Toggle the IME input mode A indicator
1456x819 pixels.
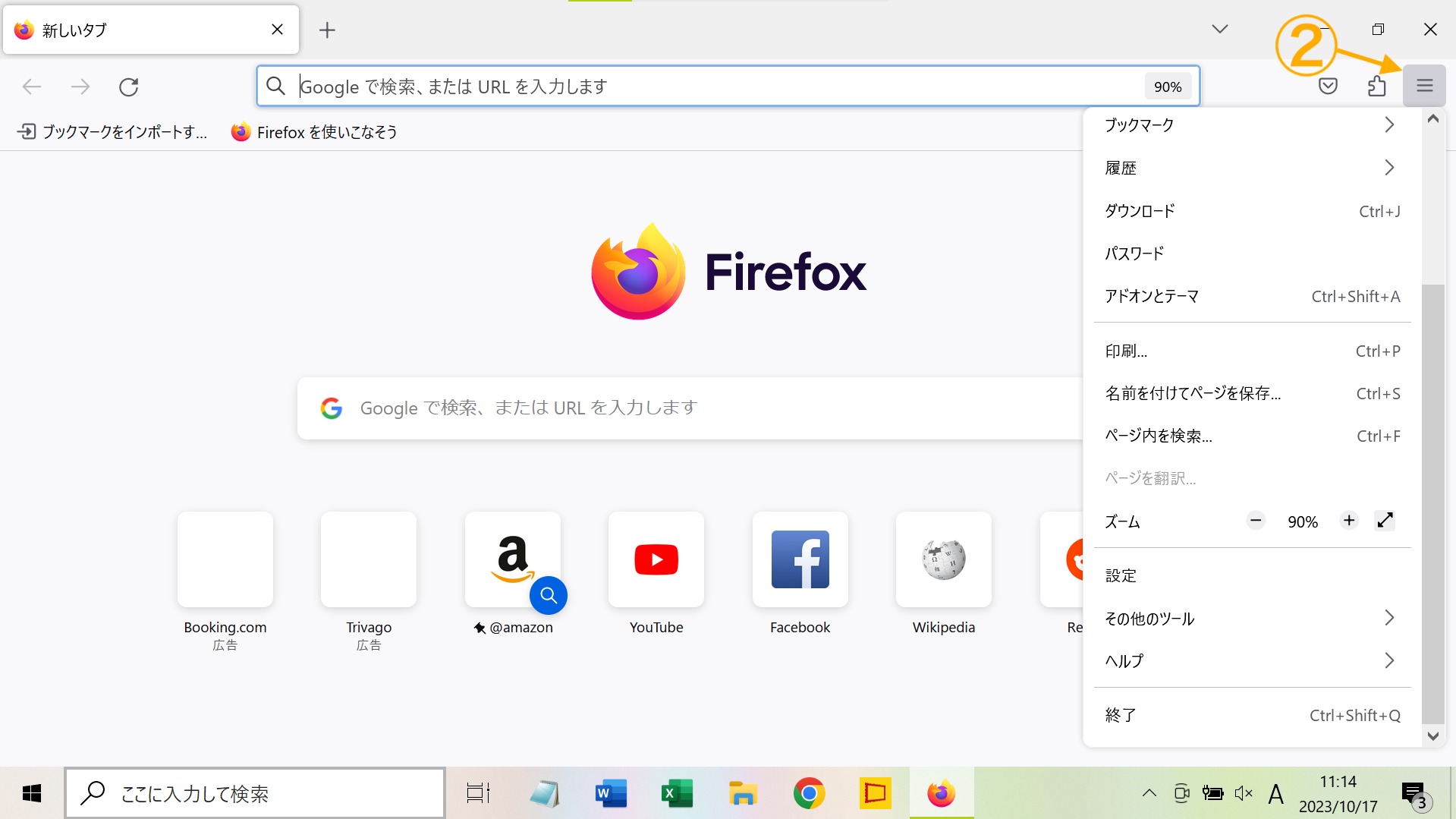(1276, 794)
